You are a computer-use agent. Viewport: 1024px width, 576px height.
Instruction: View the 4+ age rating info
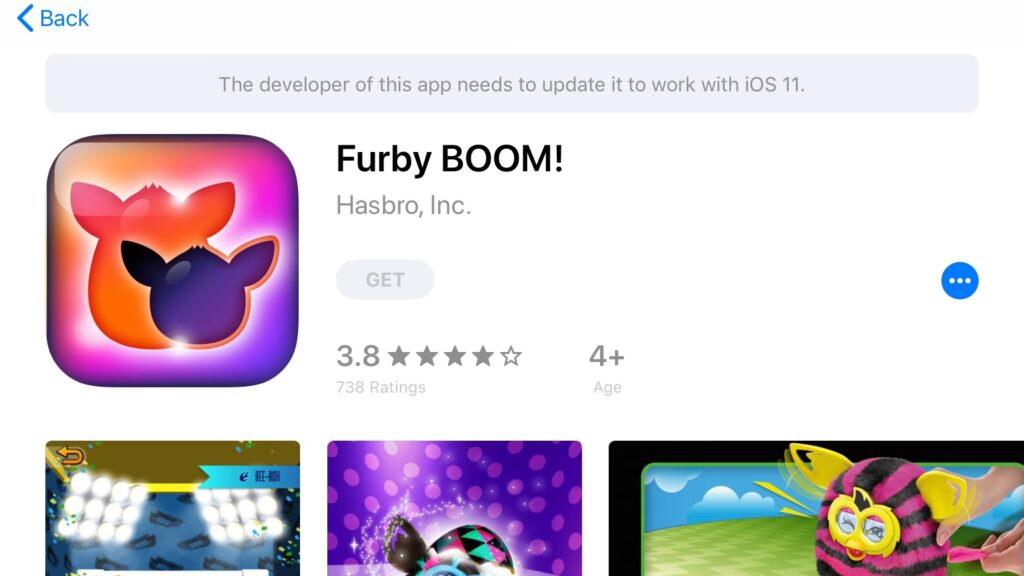click(x=607, y=357)
